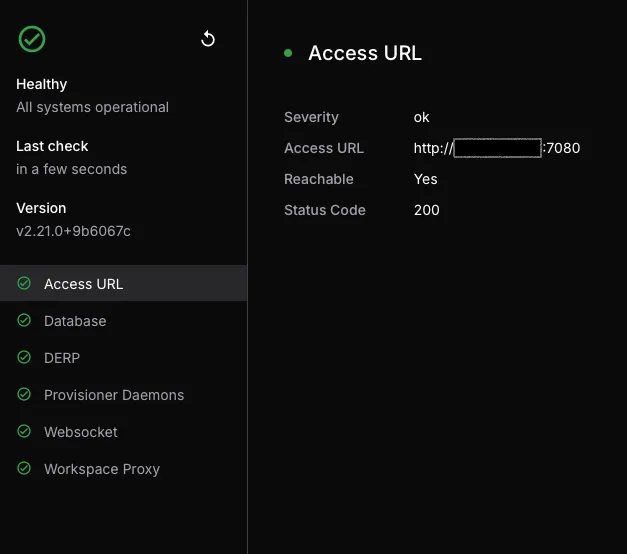Select Provisioner Daemons in the sidebar
The width and height of the screenshot is (627, 554).
(x=114, y=395)
